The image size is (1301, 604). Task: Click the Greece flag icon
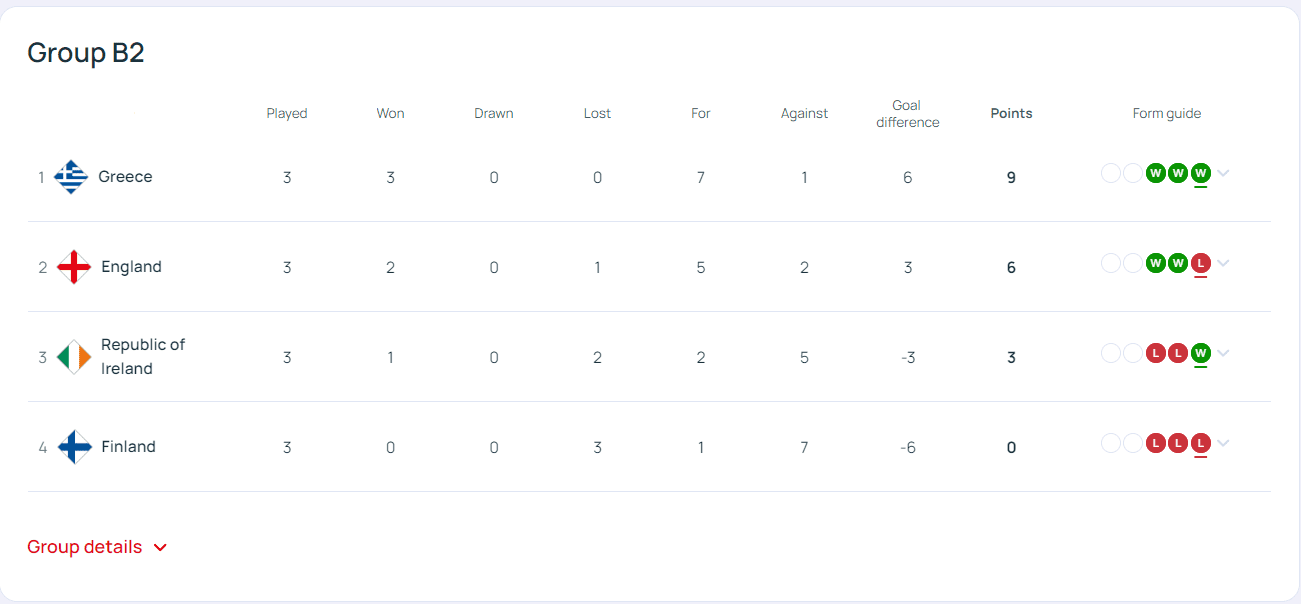pos(71,177)
